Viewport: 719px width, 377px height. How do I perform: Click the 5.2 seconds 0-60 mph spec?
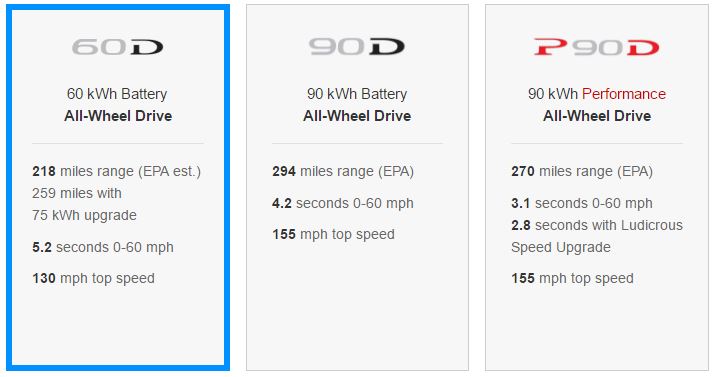click(x=103, y=247)
